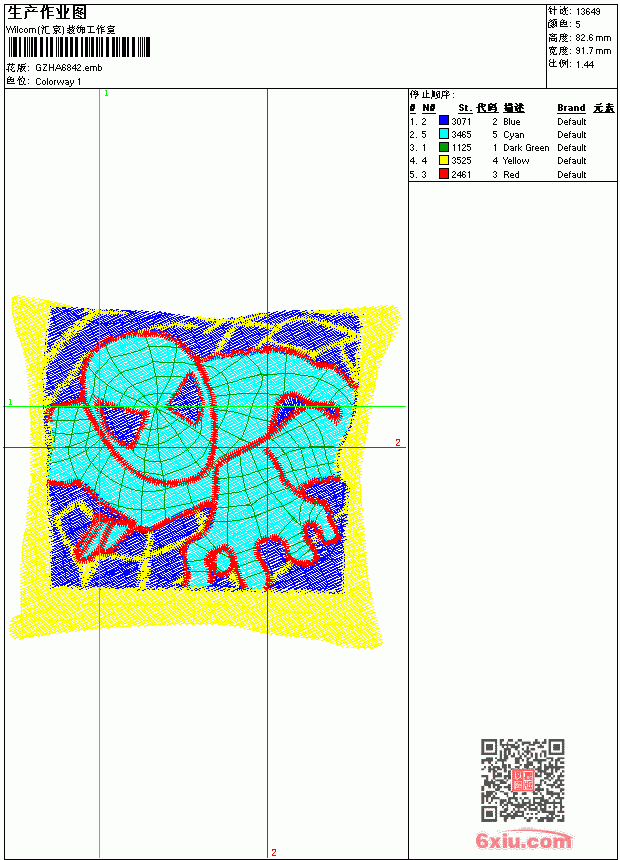Select stitch count 3465 in Cyan row

[x=461, y=134]
